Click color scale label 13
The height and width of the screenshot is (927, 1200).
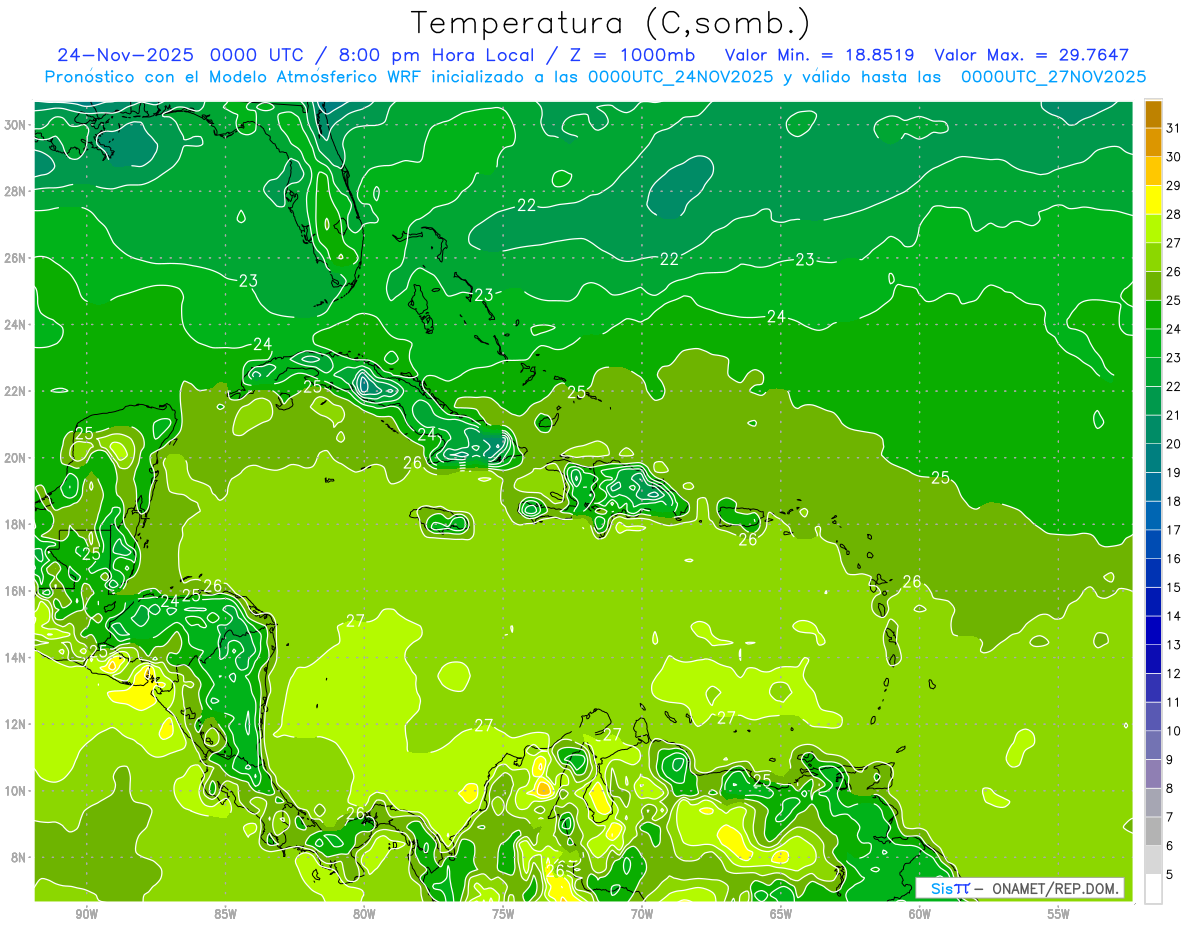point(1174,645)
